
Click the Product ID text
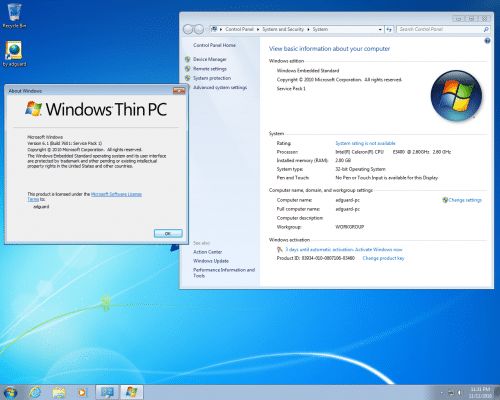coord(316,258)
